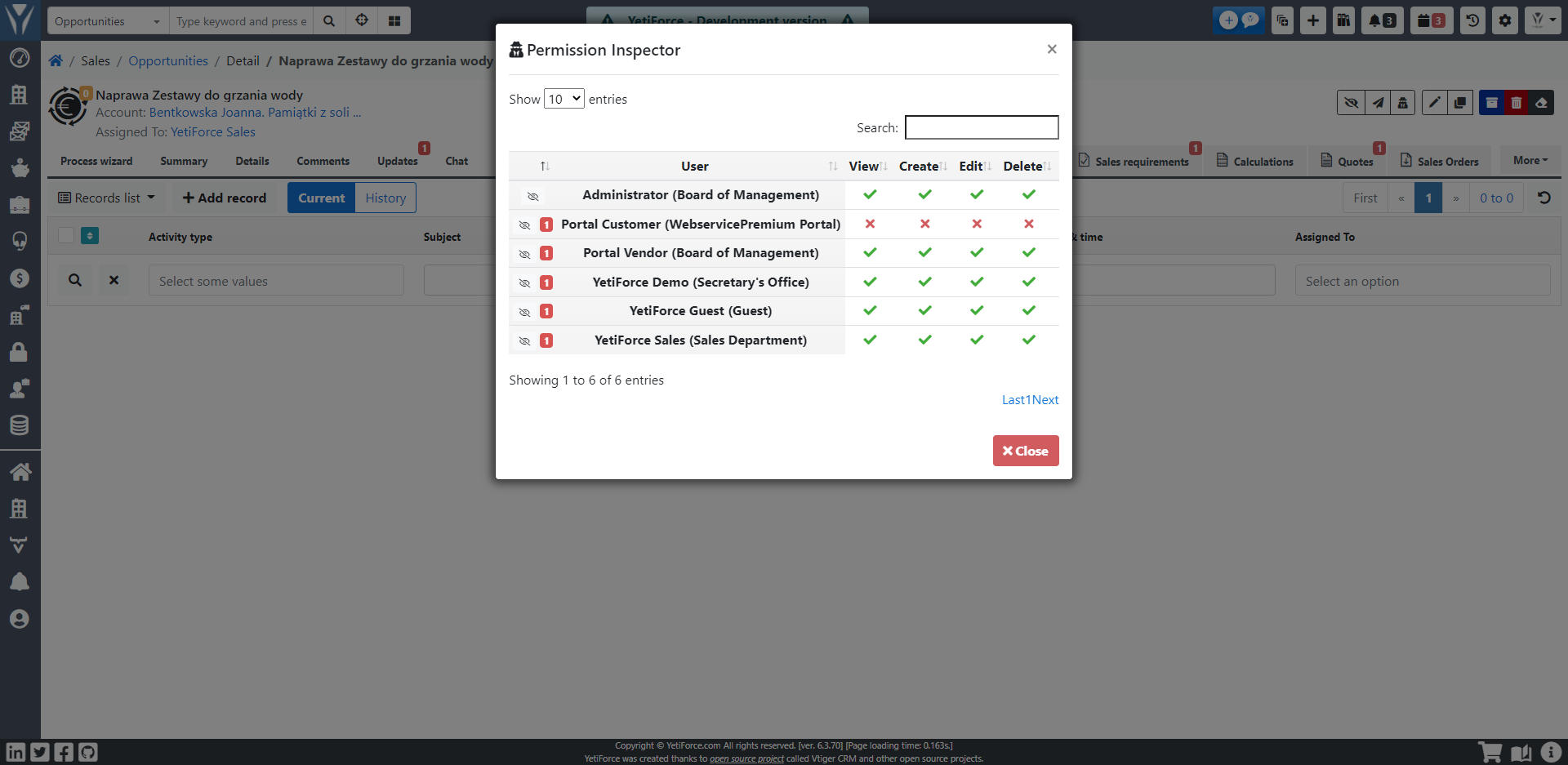Toggle visibility icon for Portal Vendor row
Viewport: 1568px width, 765px height.
coord(524,254)
